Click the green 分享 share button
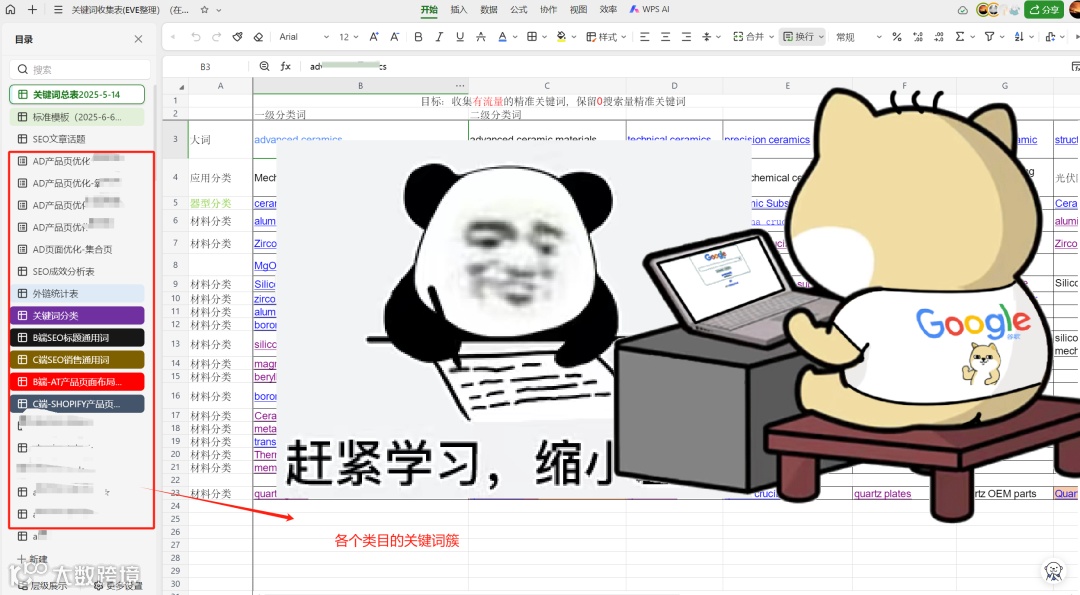 [x=1044, y=10]
